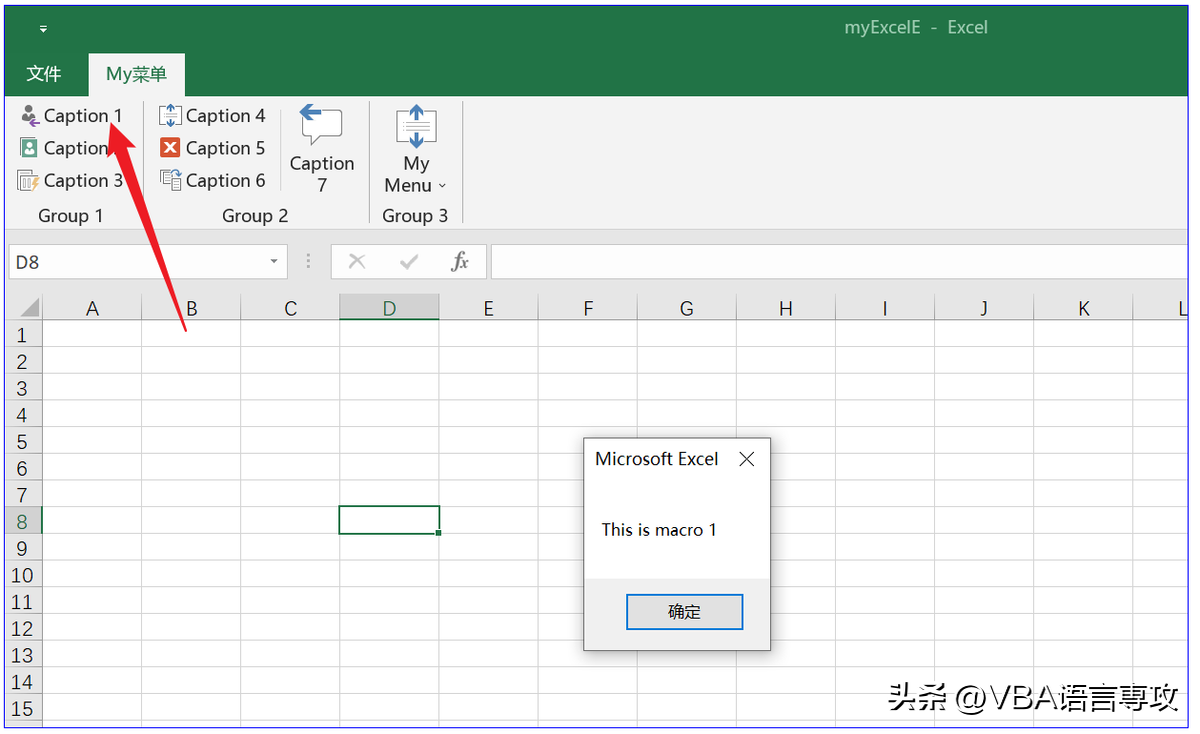Select row 2 header
Viewport: 1200px width, 734px height.
click(24, 361)
